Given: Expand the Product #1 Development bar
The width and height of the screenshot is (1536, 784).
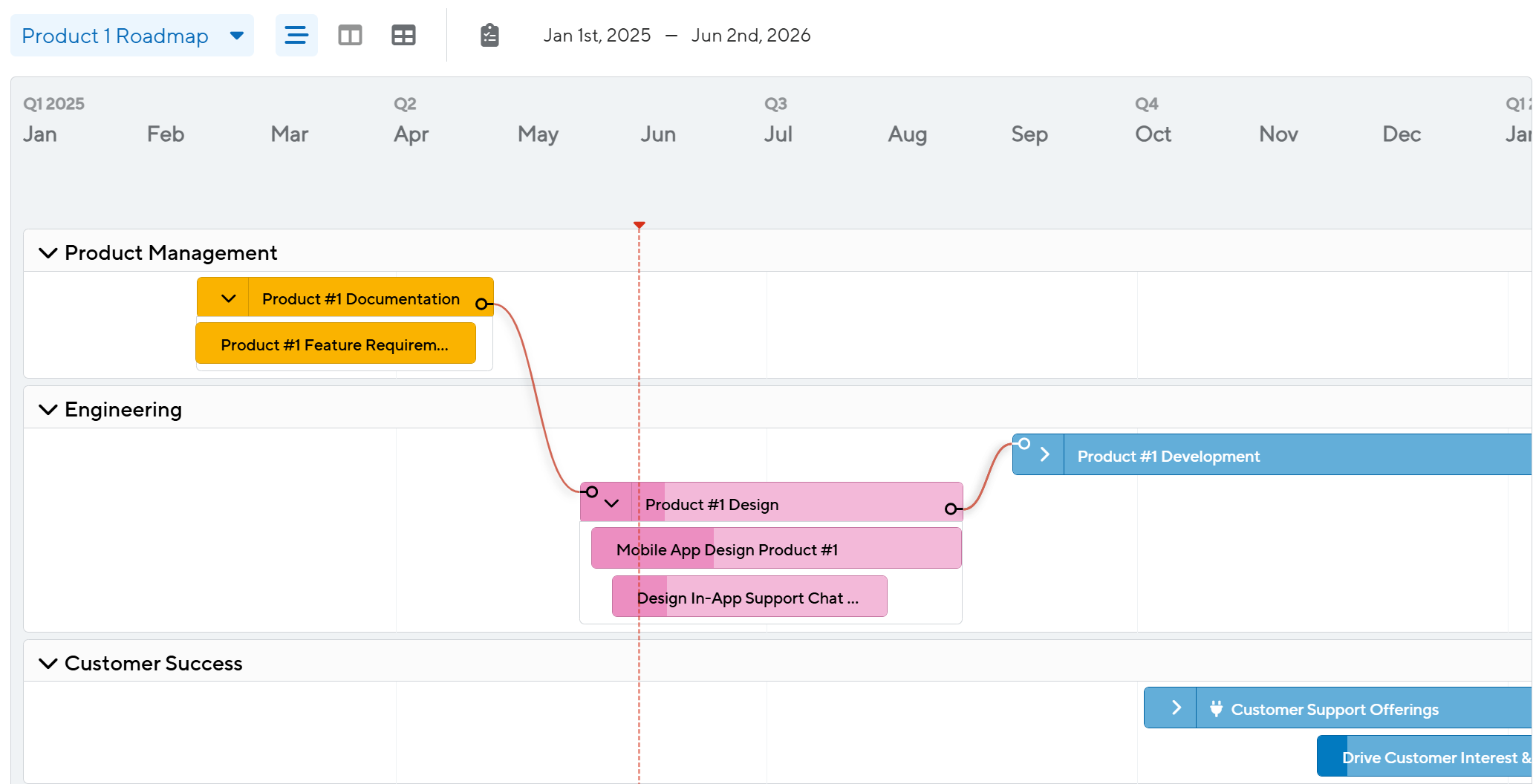Looking at the screenshot, I should pos(1044,454).
